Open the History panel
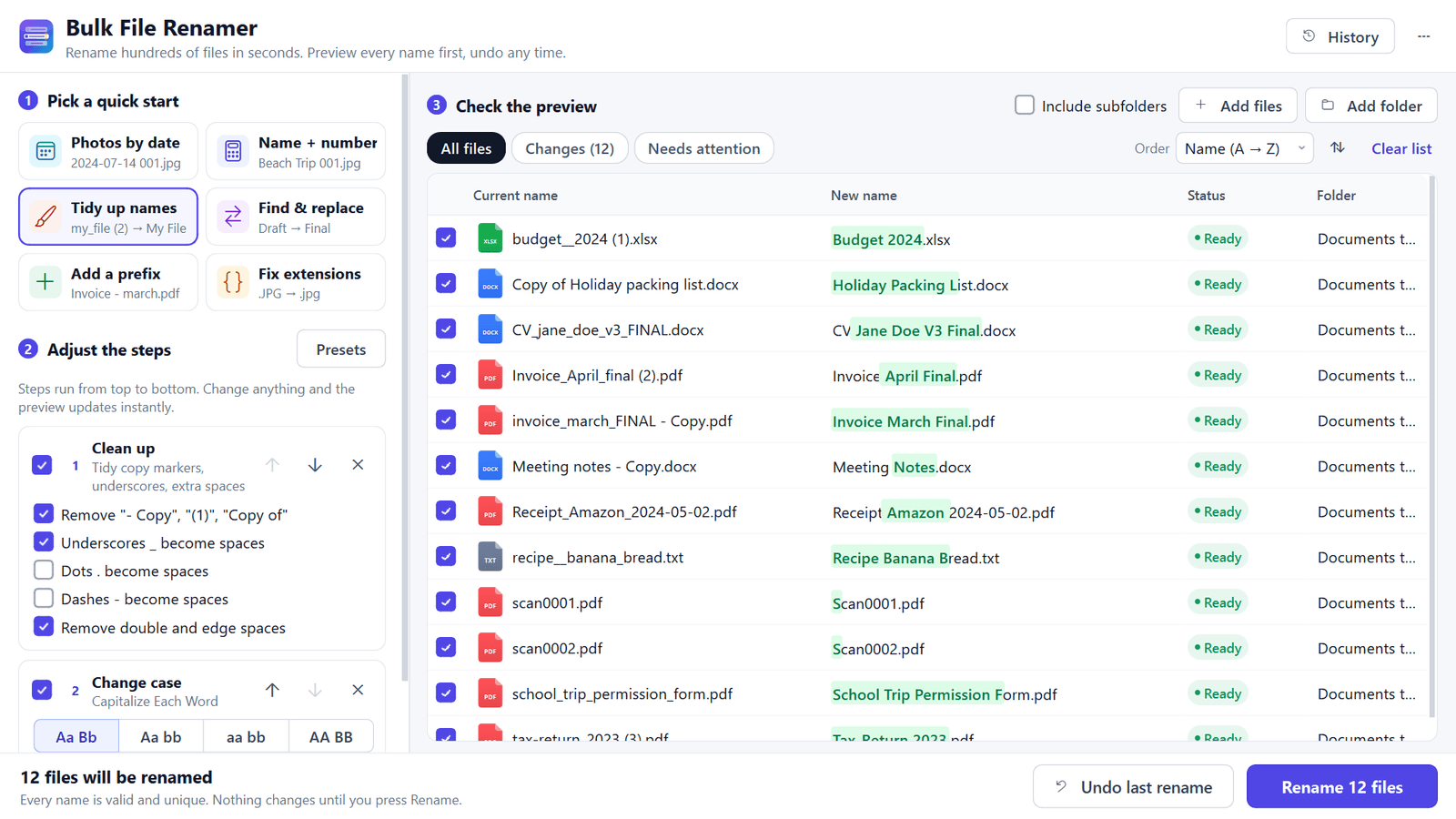Image resolution: width=1456 pixels, height=819 pixels. [1340, 36]
